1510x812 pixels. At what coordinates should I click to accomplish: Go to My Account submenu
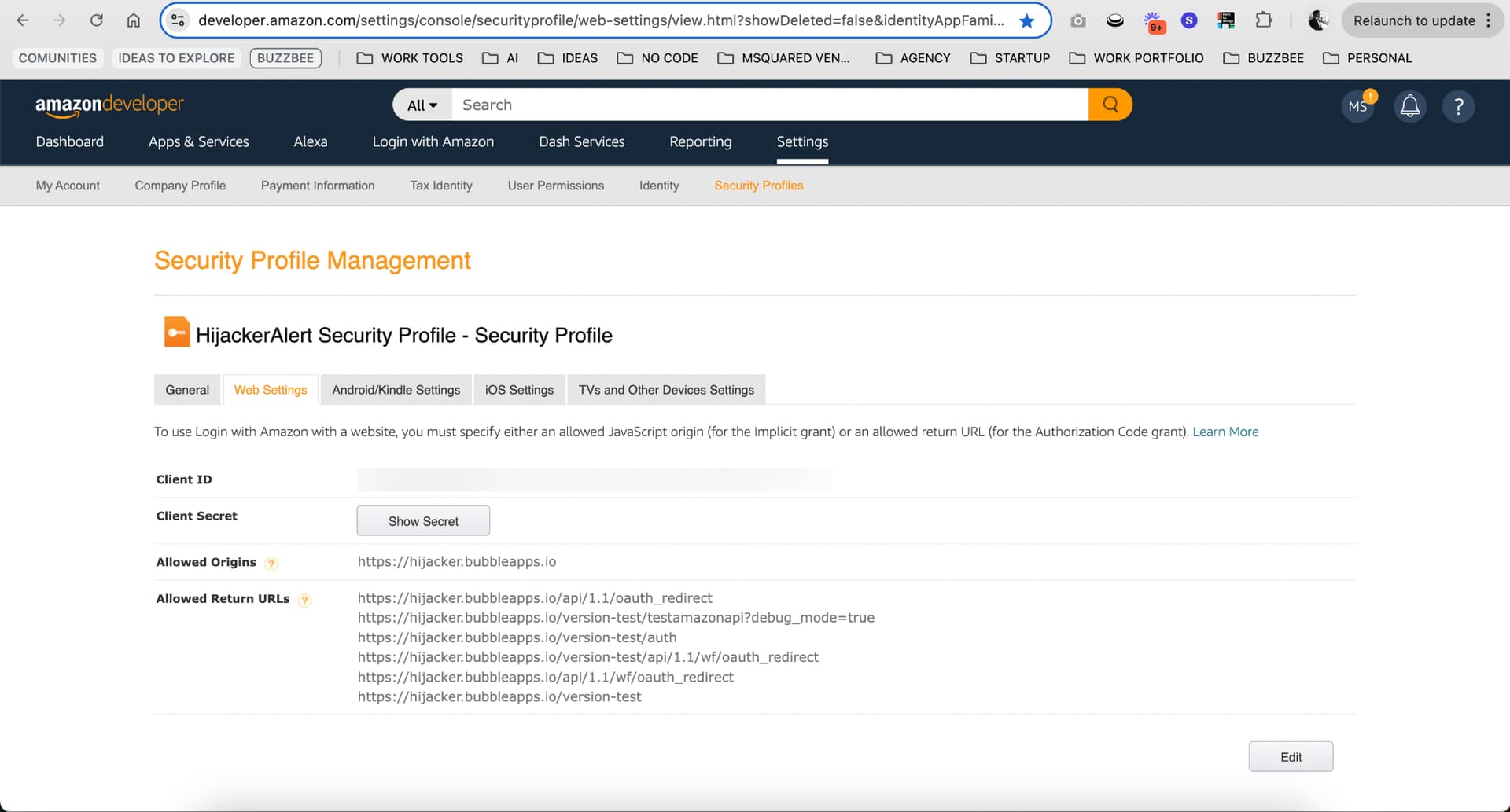pyautogui.click(x=68, y=186)
